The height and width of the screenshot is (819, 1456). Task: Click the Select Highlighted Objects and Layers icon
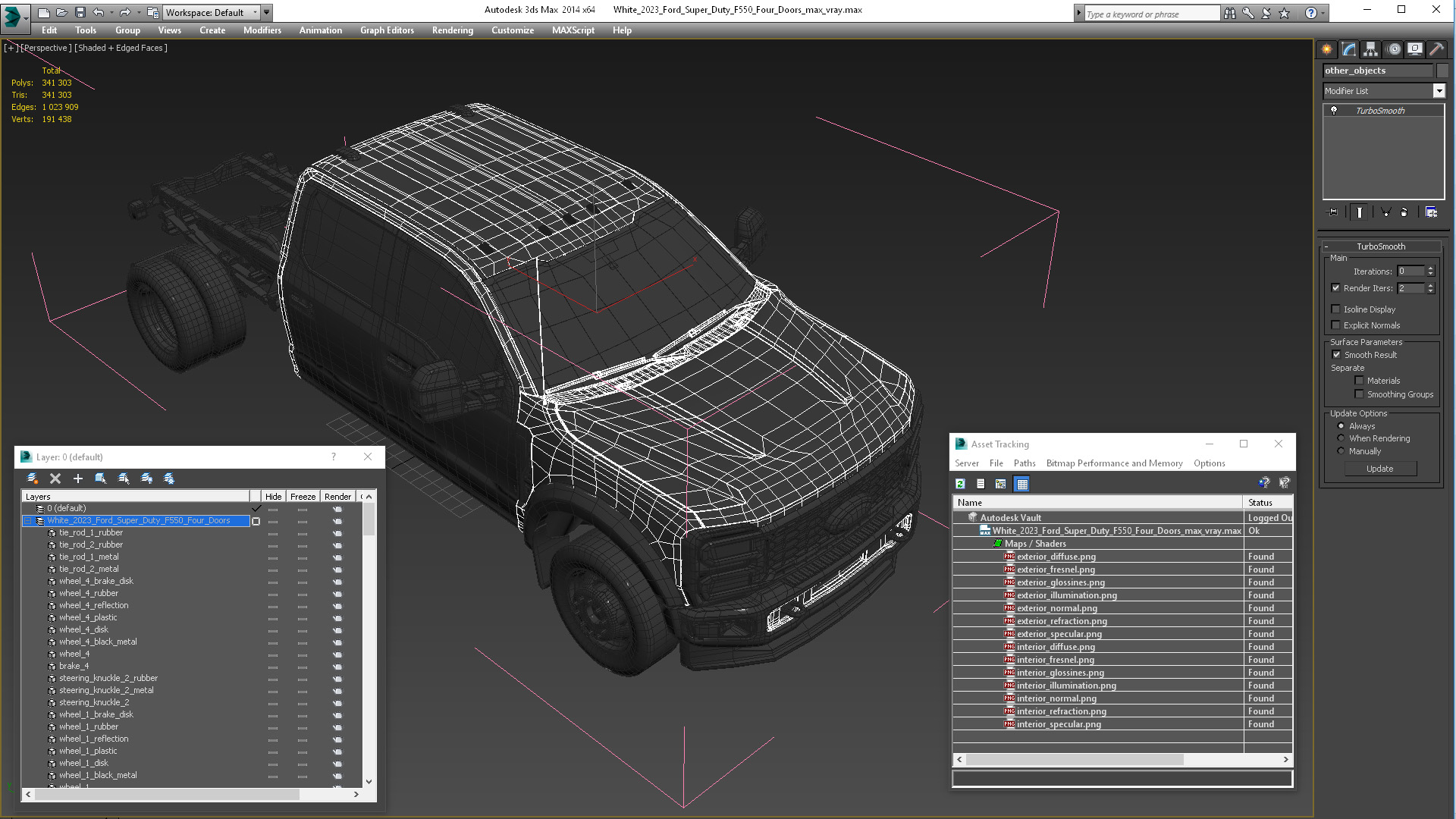tap(100, 479)
